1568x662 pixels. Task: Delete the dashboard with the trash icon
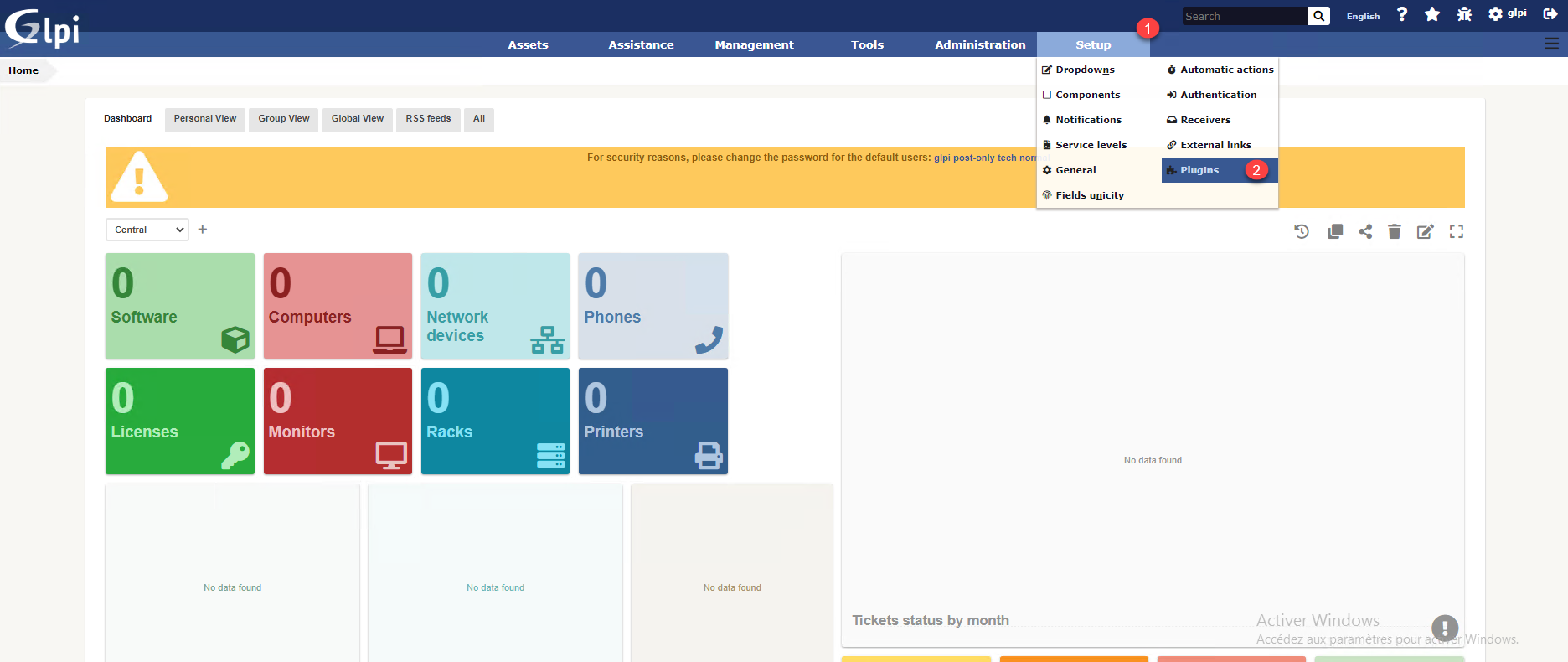(1394, 231)
